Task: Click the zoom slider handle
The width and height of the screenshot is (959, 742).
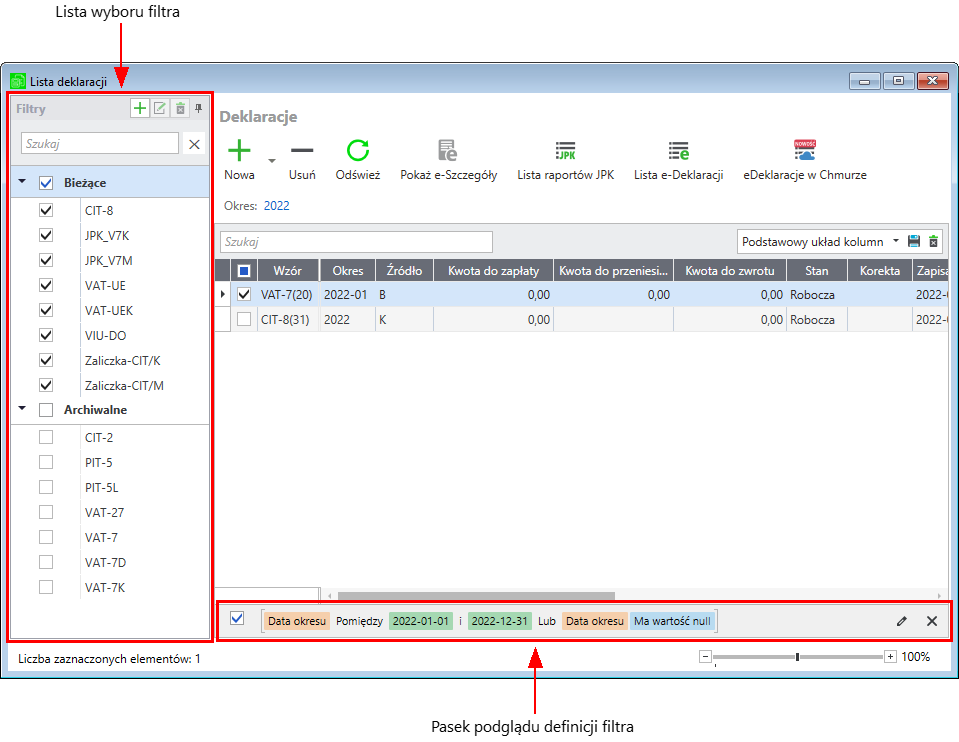Action: pos(797,657)
